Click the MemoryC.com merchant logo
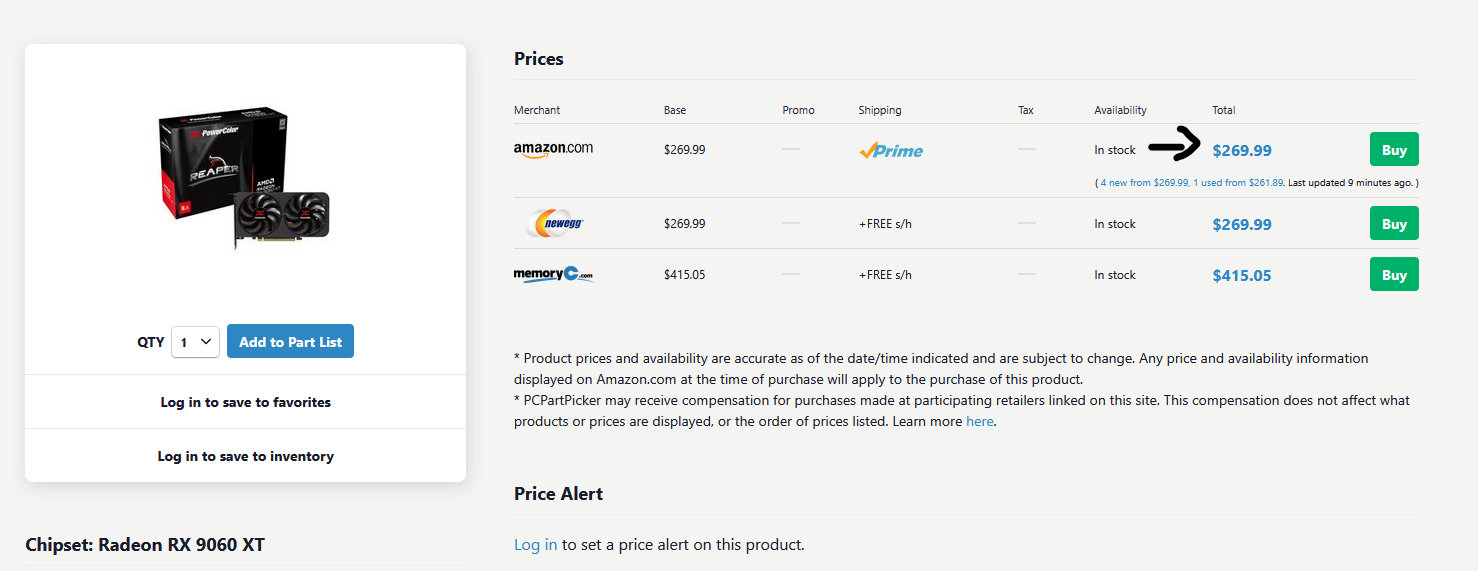Image resolution: width=1478 pixels, height=571 pixels. 553,274
